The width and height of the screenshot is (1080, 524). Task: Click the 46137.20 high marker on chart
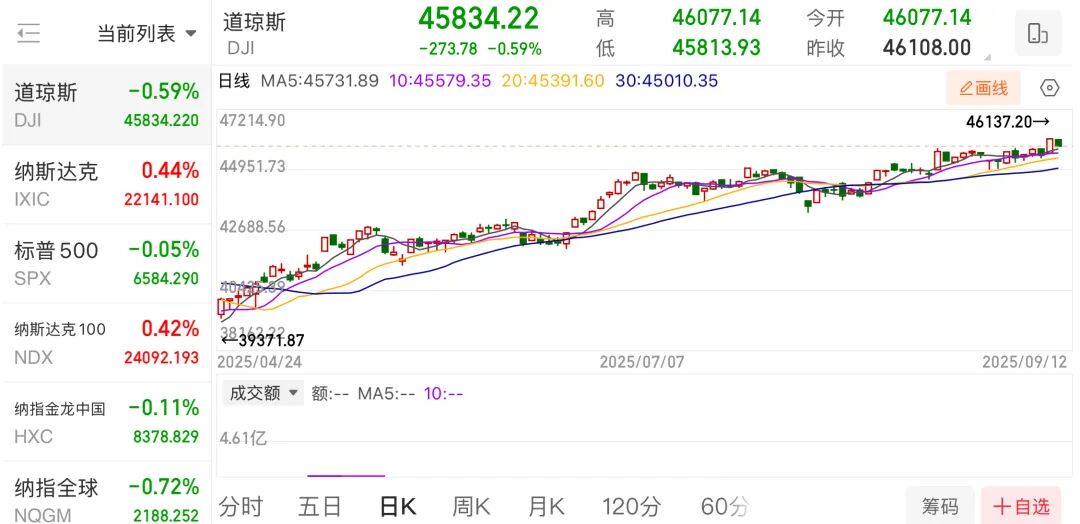1008,122
